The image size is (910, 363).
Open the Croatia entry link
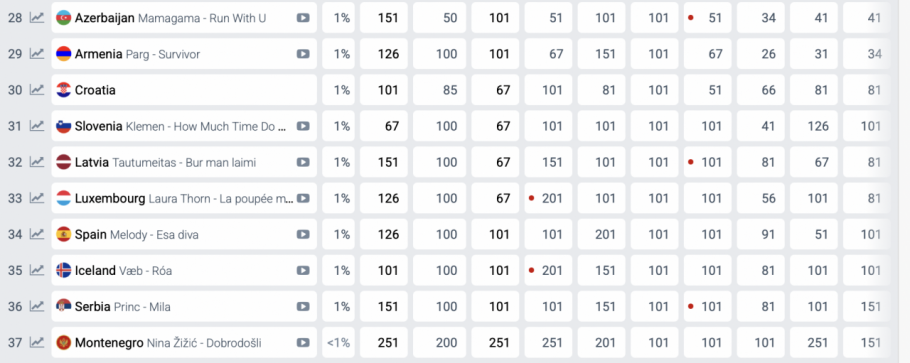pos(95,90)
